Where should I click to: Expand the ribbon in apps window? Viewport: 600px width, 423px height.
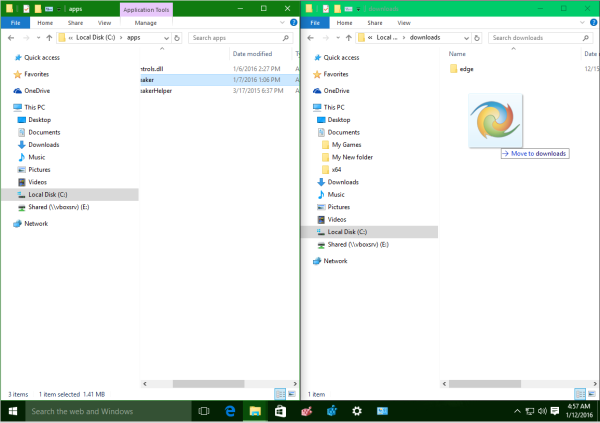click(282, 23)
